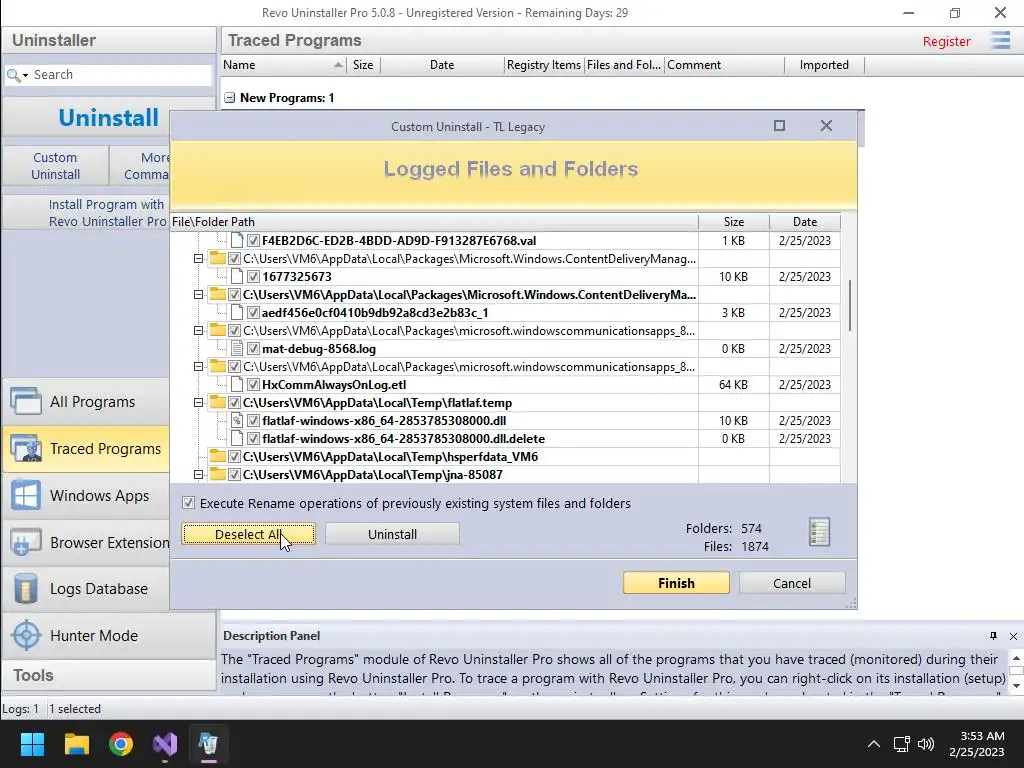Open volume control in system tray
1024x768 pixels.
coord(926,744)
